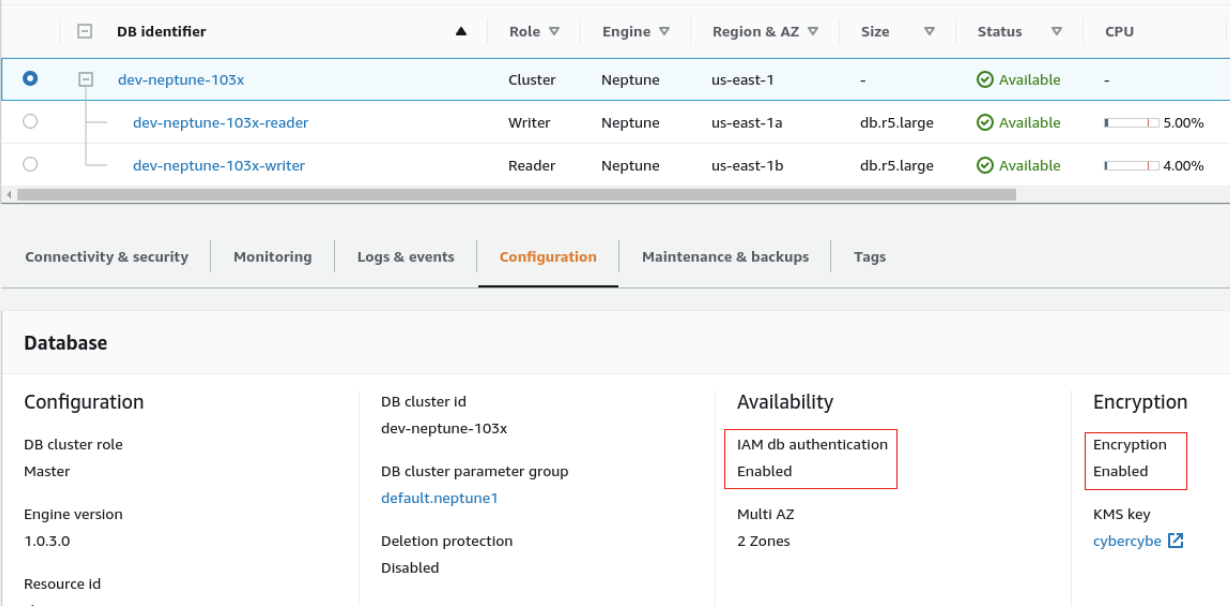Click the 4.00% CPU usage bar
The image size is (1230, 608).
pyautogui.click(x=1132, y=166)
